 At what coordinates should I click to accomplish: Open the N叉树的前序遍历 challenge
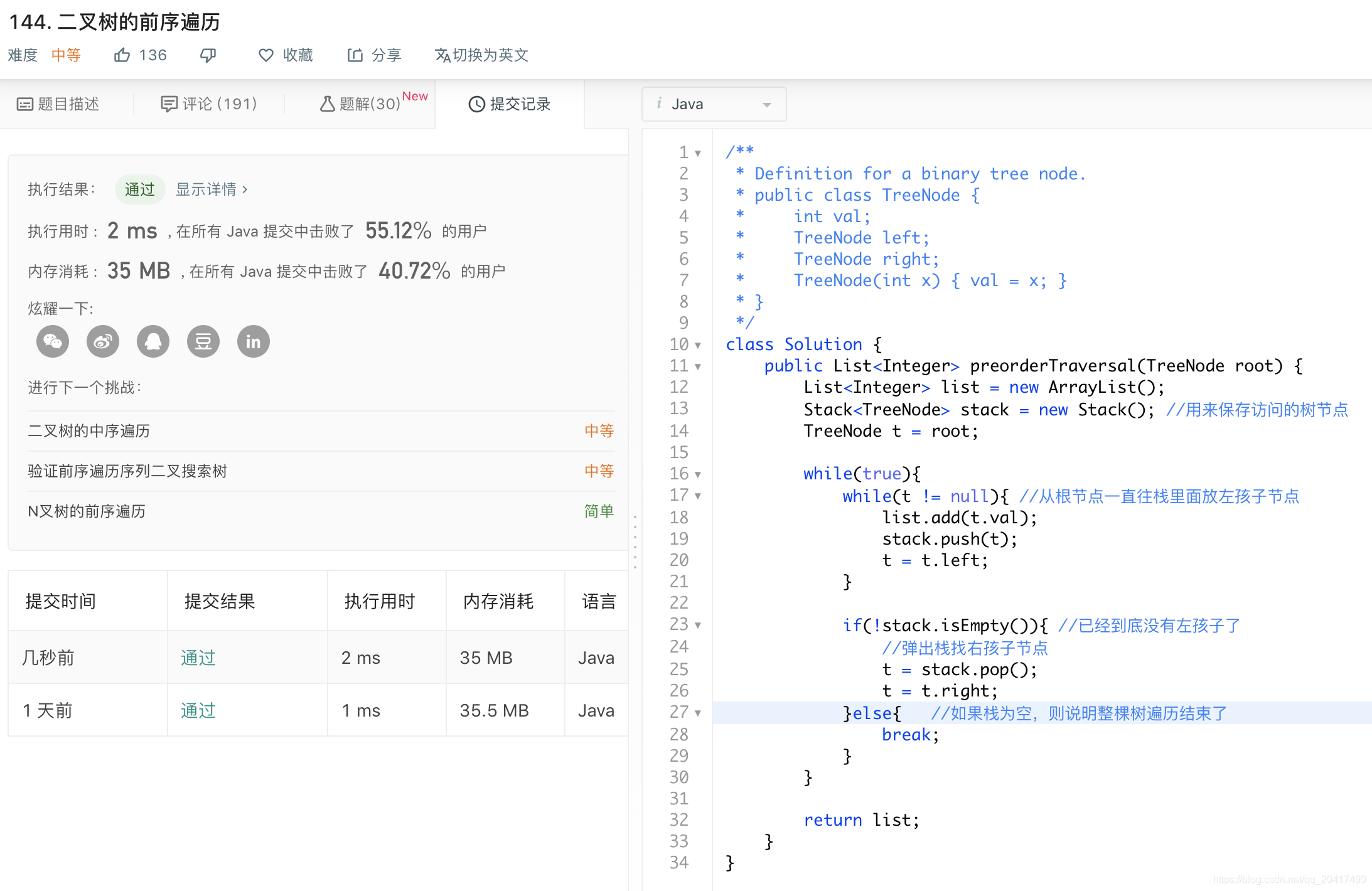tap(87, 511)
